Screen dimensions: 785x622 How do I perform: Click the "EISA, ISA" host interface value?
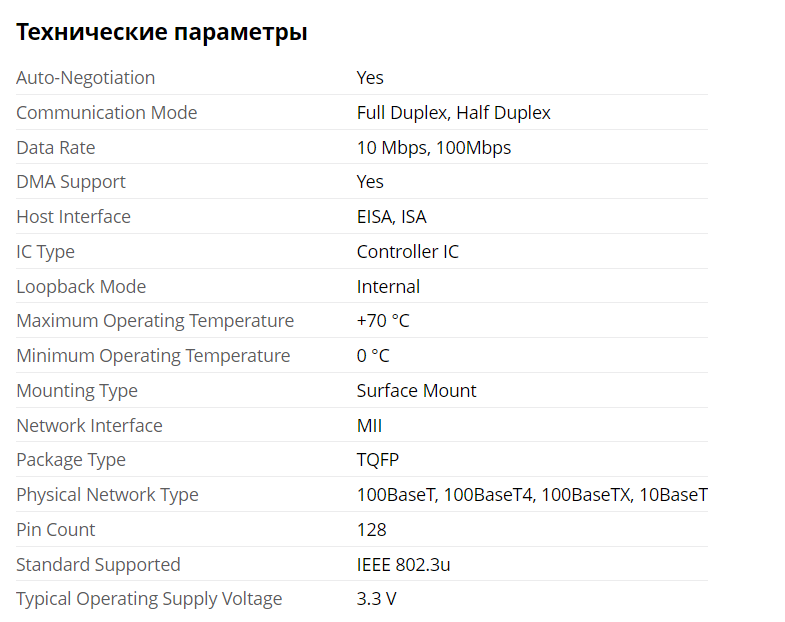391,217
